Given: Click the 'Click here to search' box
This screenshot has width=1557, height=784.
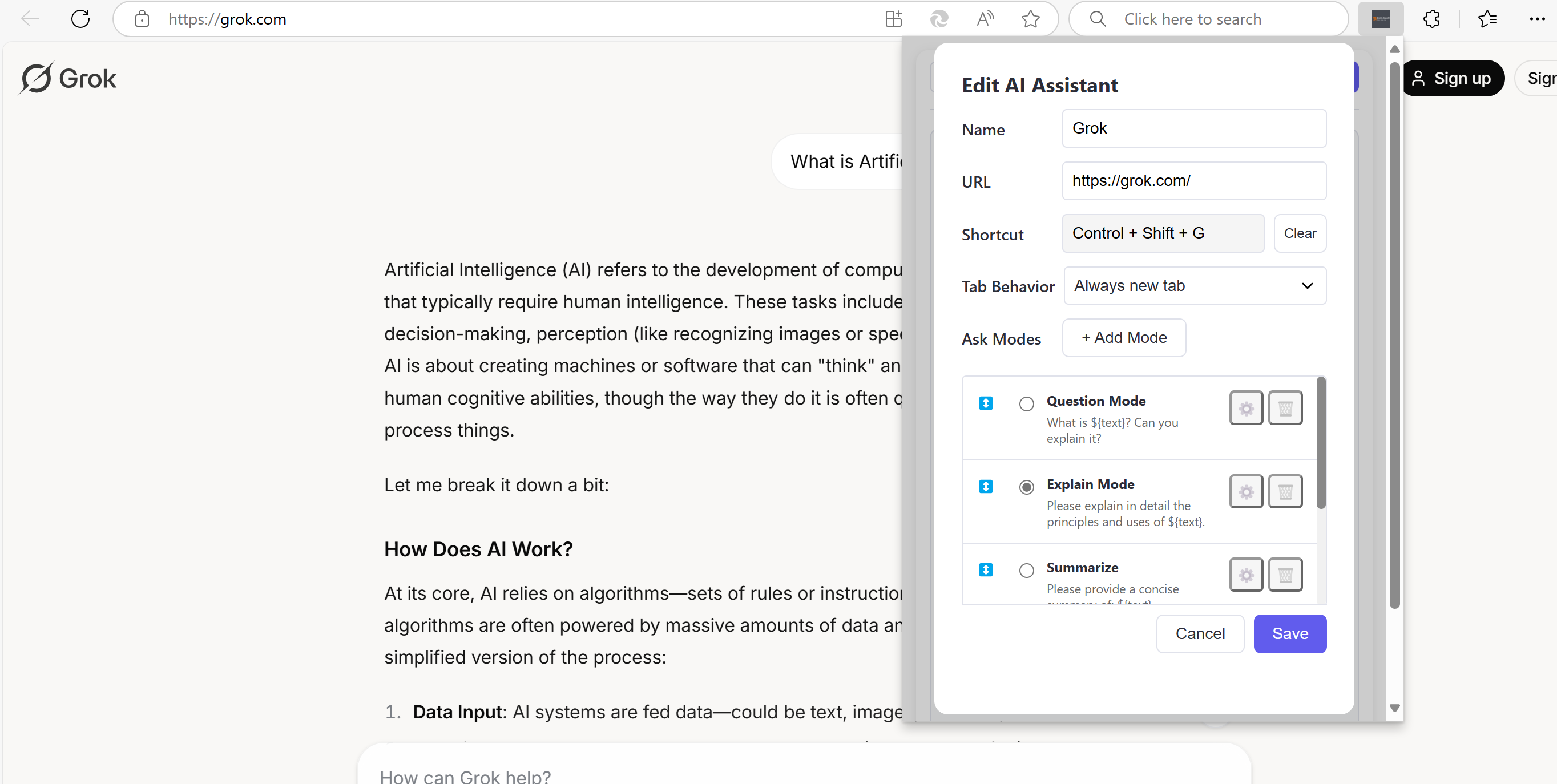Looking at the screenshot, I should tap(1208, 19).
